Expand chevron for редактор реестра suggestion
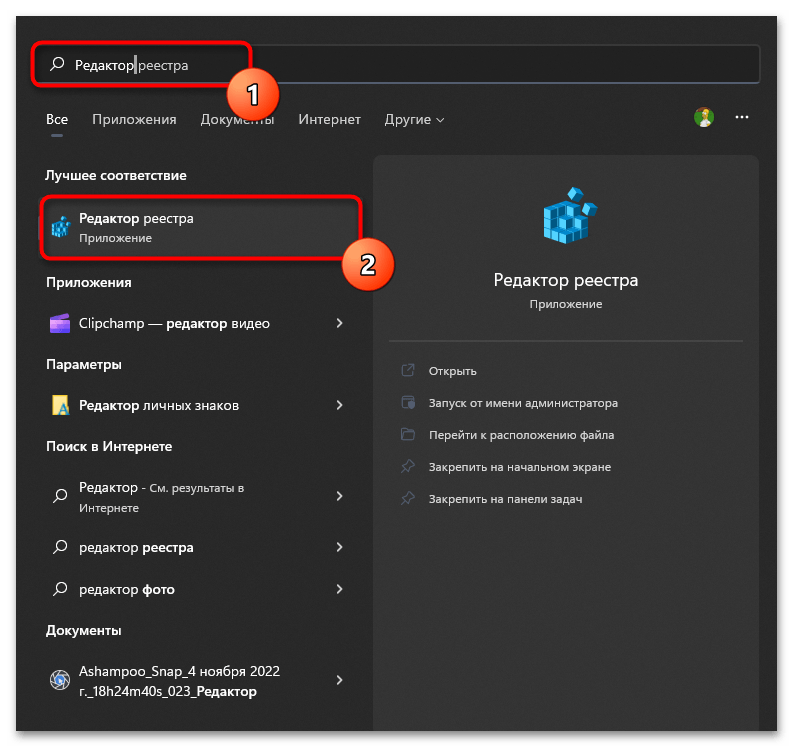 pos(339,547)
